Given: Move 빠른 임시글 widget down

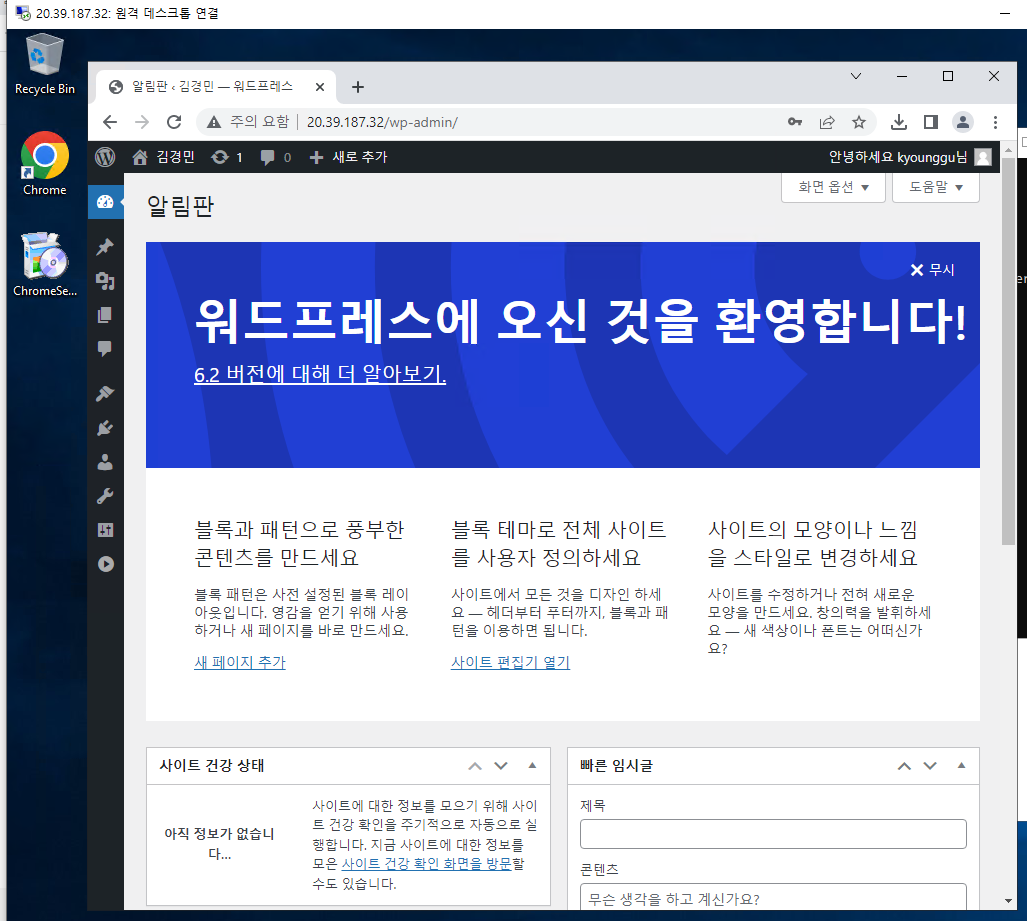Looking at the screenshot, I should coord(930,766).
